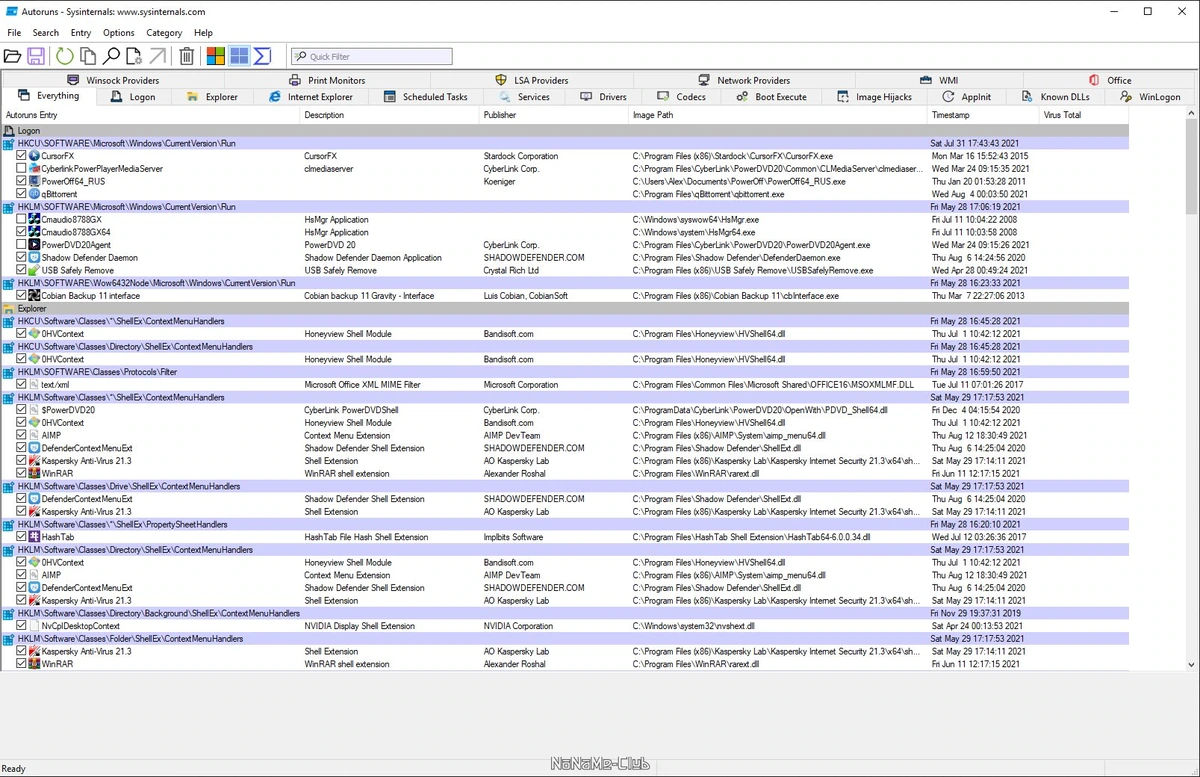Click the Stardock Corporation publisher cell

[521, 156]
